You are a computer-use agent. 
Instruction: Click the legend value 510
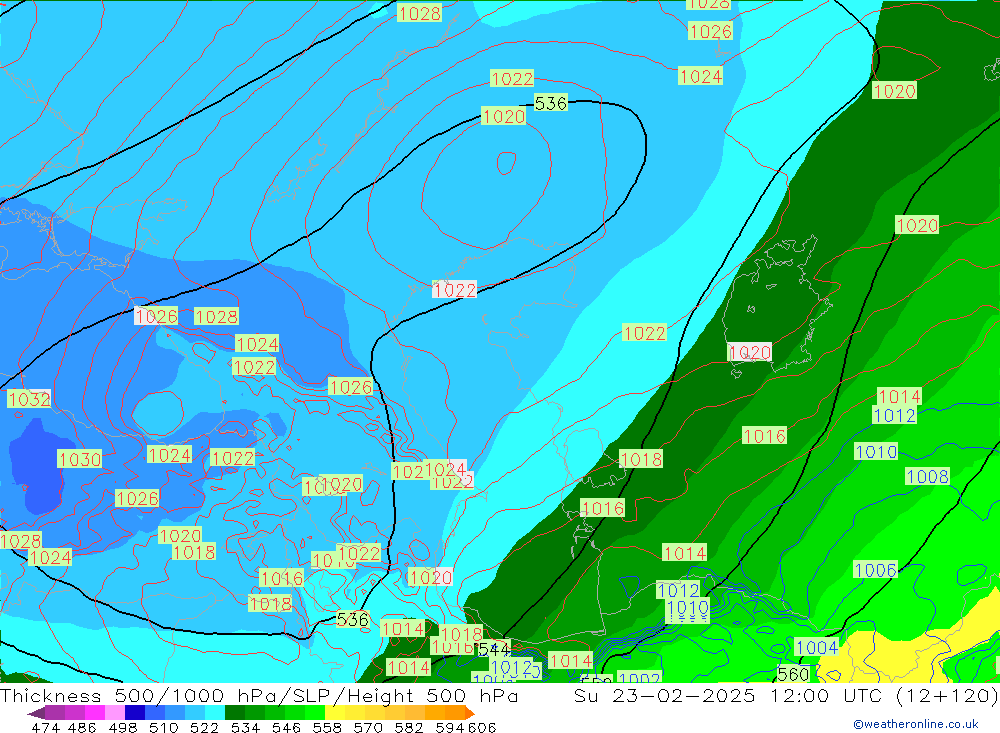(164, 727)
